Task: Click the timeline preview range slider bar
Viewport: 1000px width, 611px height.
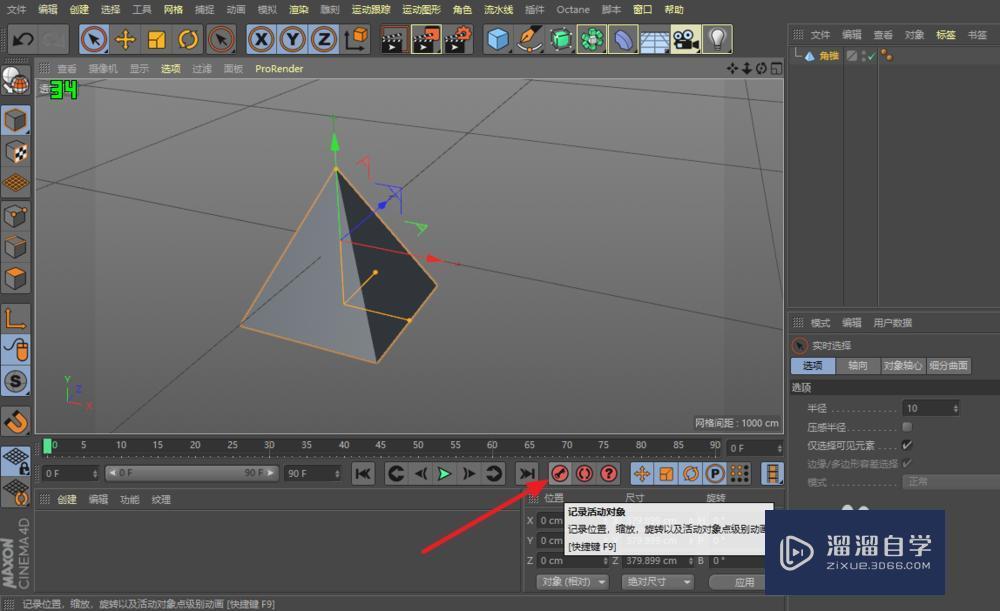Action: coord(191,473)
